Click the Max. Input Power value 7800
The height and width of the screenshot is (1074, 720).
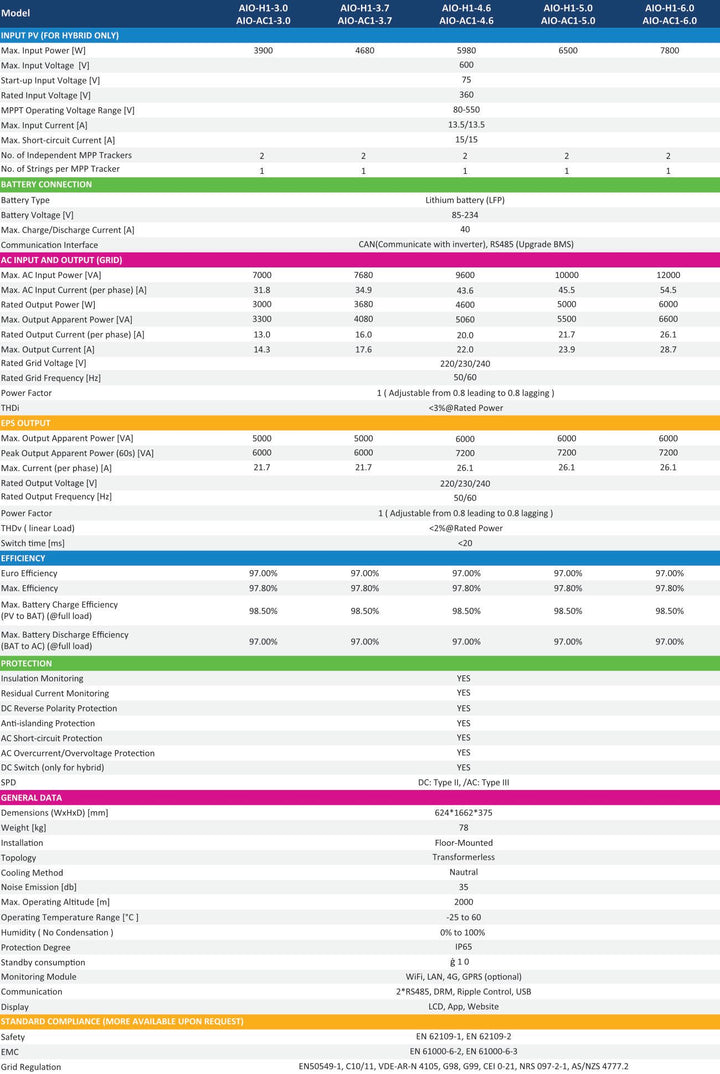(x=669, y=51)
